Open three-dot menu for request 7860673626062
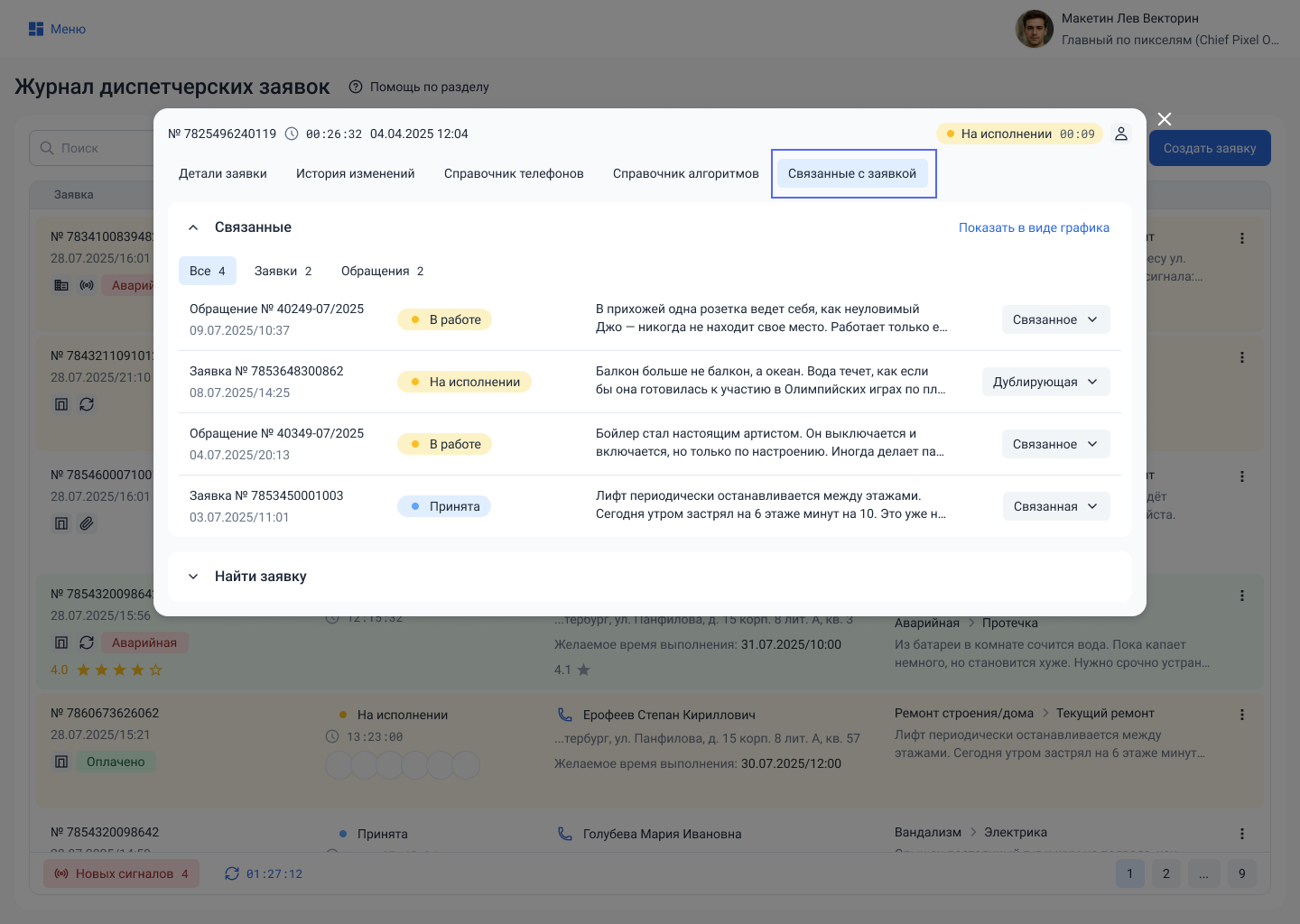The width and height of the screenshot is (1300, 924). point(1242,715)
